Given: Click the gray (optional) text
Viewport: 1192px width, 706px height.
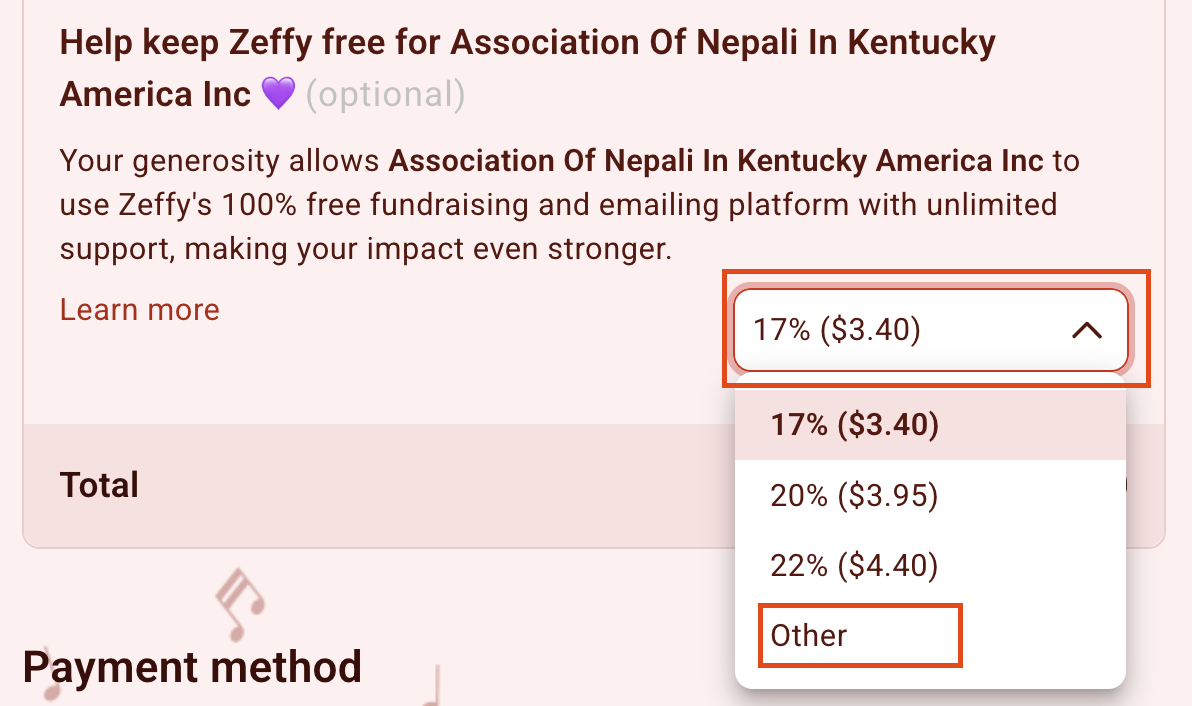Looking at the screenshot, I should click(x=385, y=95).
